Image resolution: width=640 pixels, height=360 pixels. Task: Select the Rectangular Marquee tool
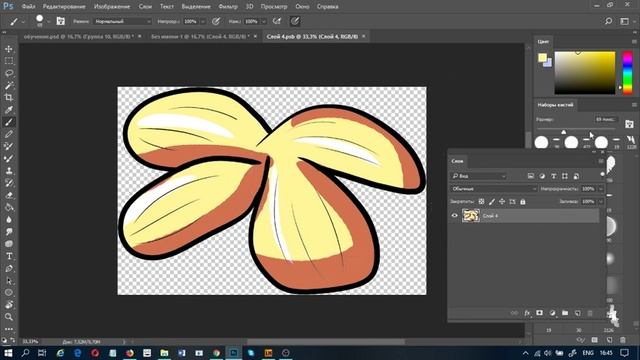click(x=9, y=61)
